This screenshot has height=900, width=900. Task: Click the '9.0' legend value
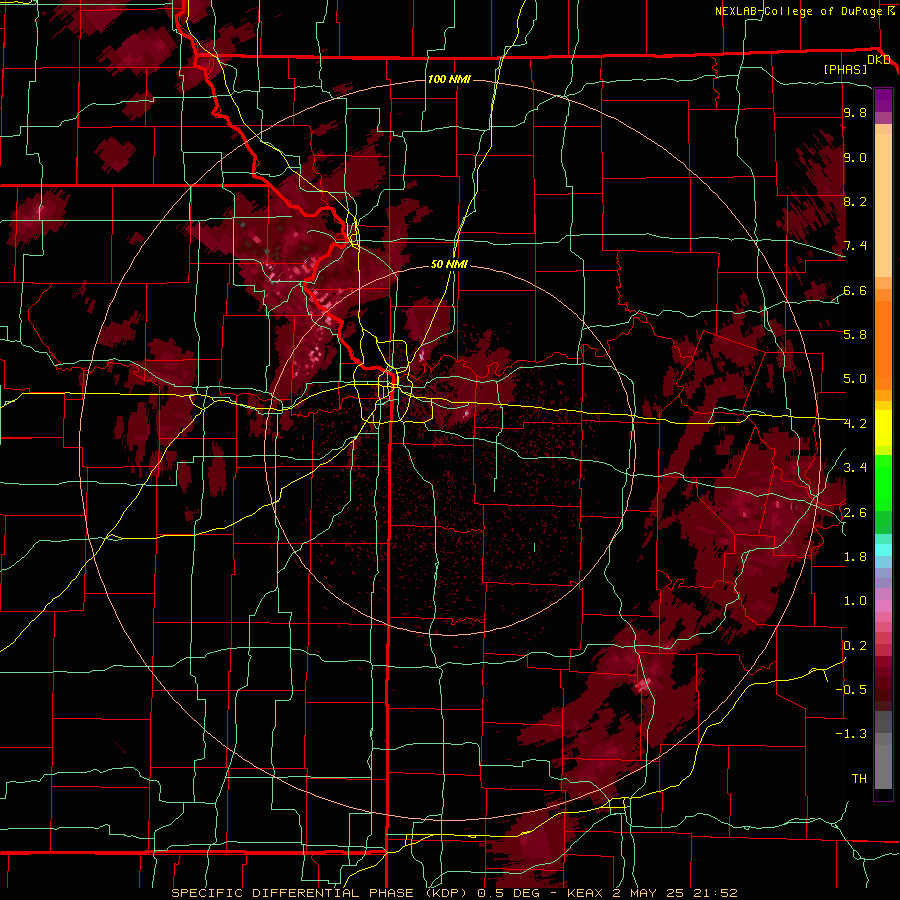855,157
